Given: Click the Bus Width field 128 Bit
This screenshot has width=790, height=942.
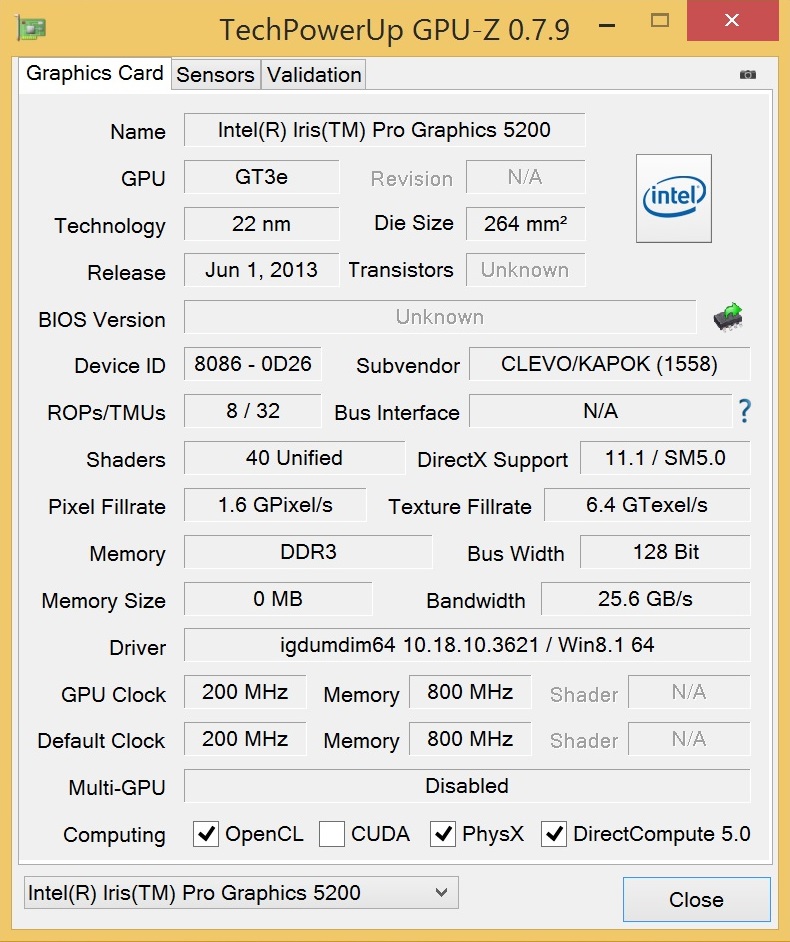Looking at the screenshot, I should point(665,552).
